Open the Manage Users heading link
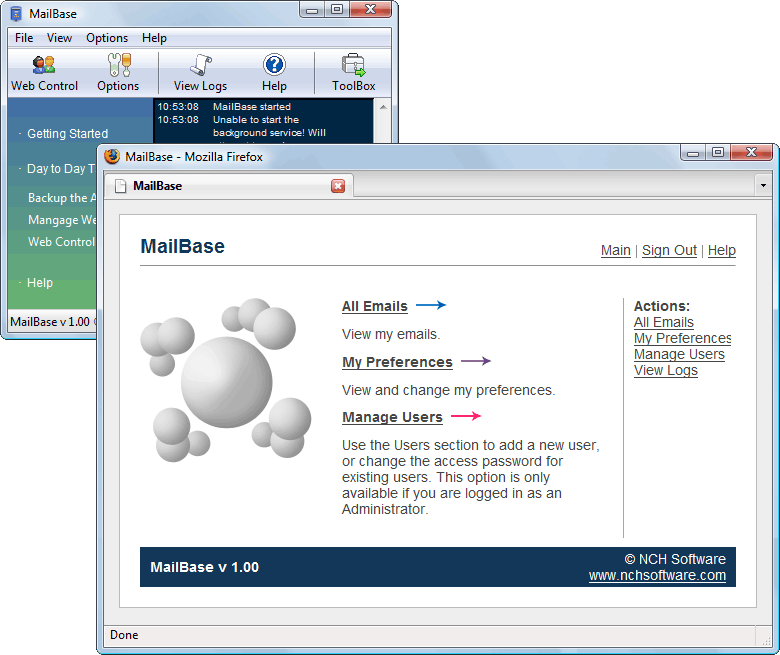This screenshot has height=655, width=780. point(392,417)
